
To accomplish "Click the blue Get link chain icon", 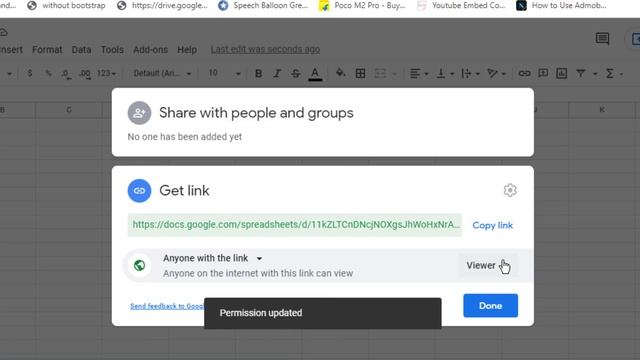I will pos(139,191).
